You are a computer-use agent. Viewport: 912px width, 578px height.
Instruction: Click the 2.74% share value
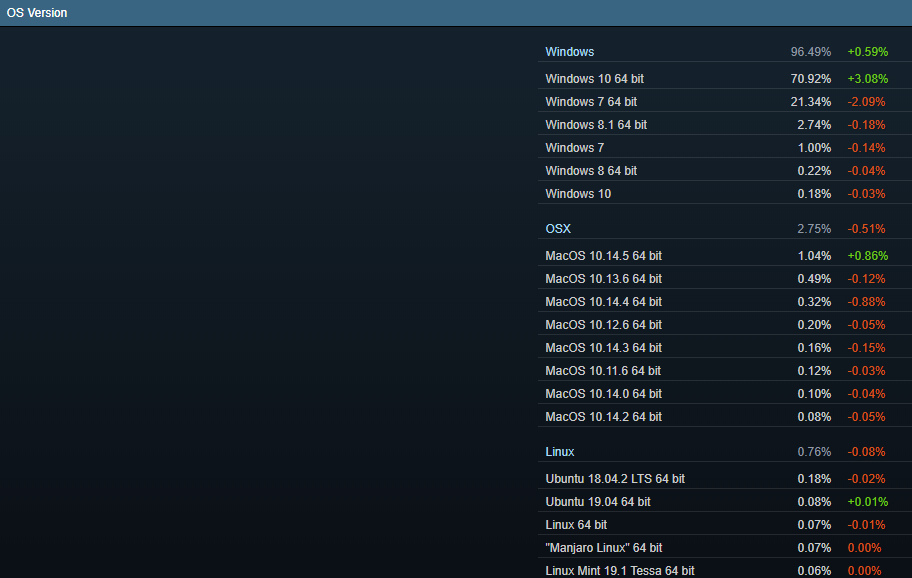[814, 124]
